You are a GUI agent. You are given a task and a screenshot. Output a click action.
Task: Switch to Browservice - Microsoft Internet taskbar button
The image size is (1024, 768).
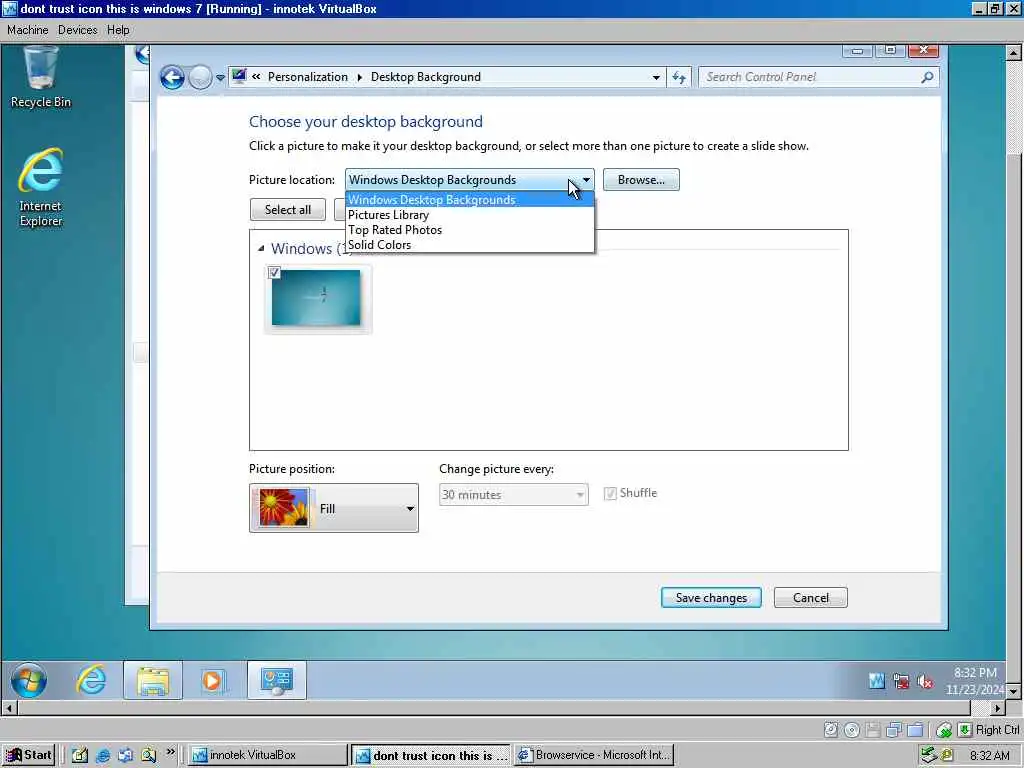coord(594,755)
